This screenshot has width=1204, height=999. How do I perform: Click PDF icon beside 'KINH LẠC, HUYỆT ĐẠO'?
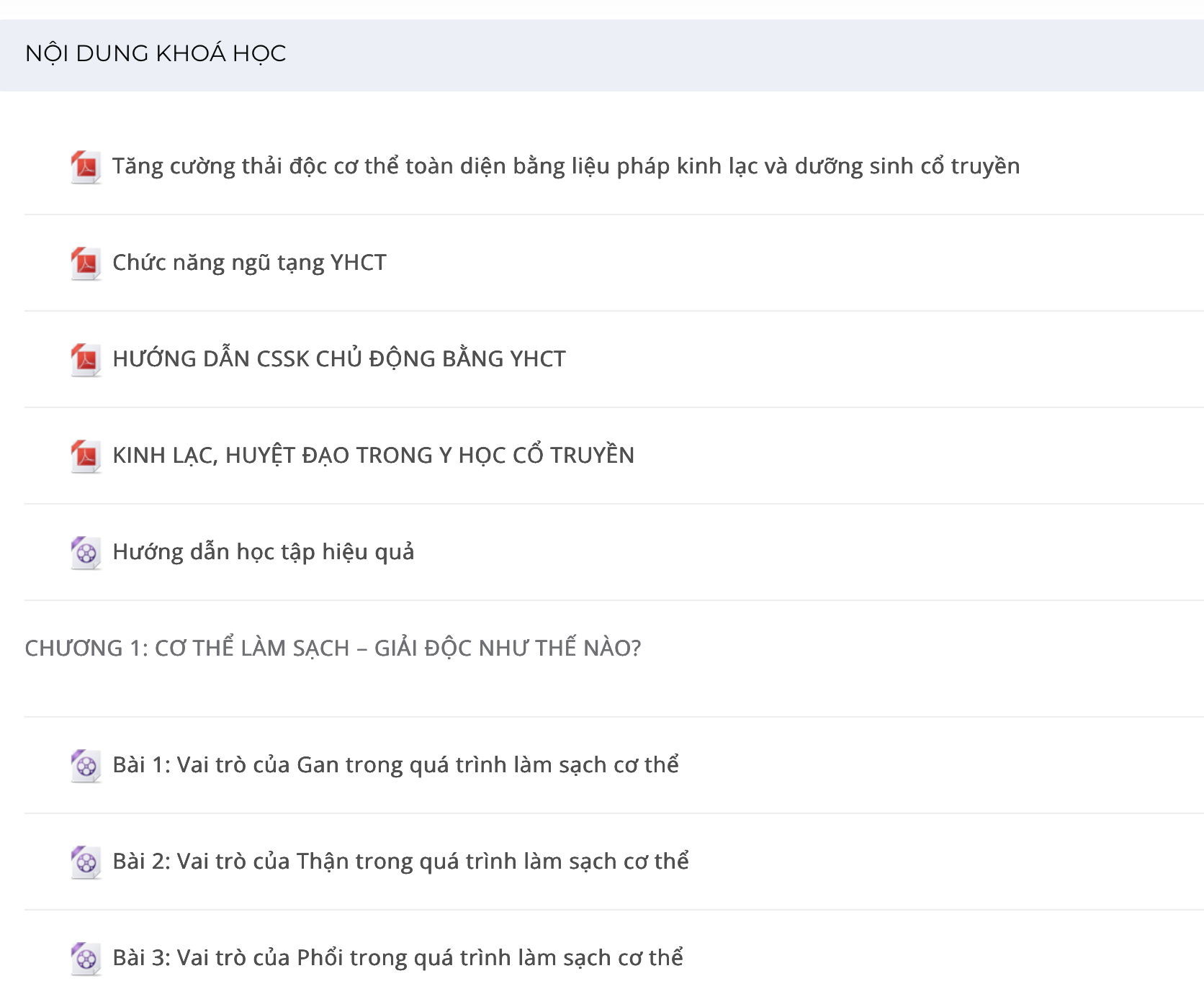coord(86,456)
